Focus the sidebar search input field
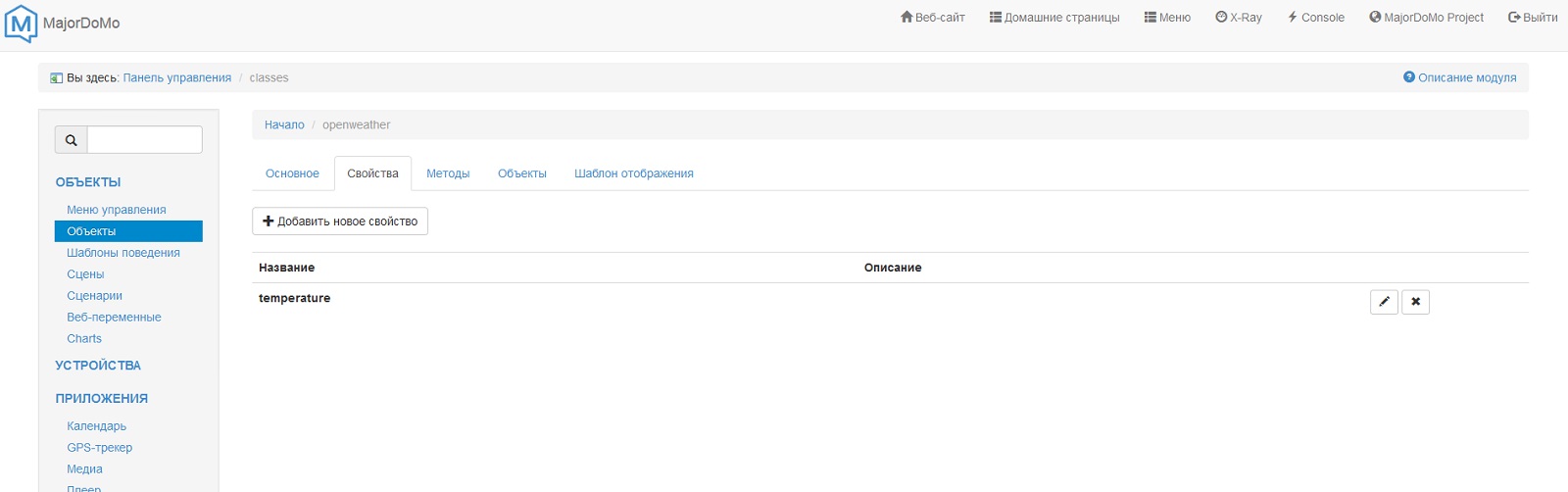This screenshot has height=492, width=1568. point(145,140)
